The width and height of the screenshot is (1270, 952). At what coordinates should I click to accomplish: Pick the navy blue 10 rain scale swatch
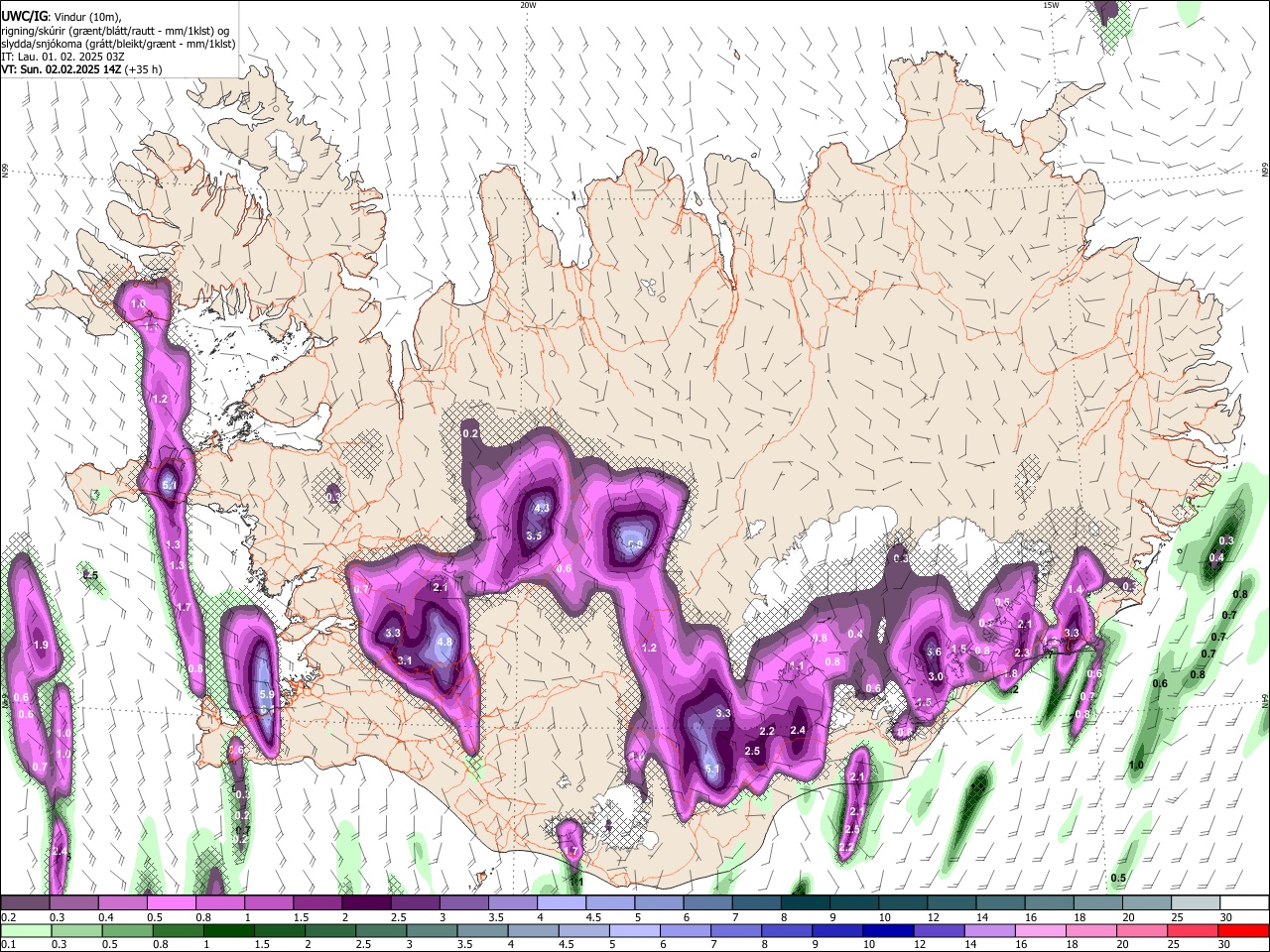click(x=889, y=931)
